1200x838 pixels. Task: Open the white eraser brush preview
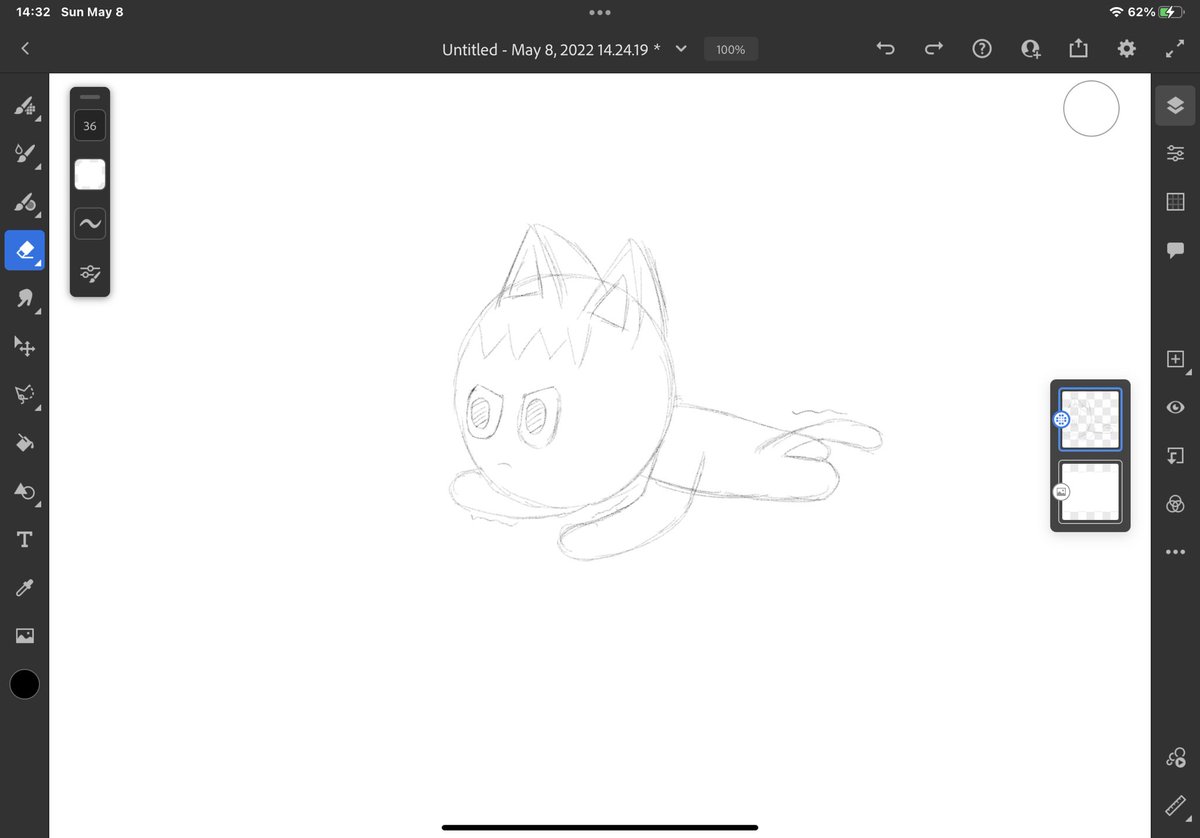coord(90,174)
